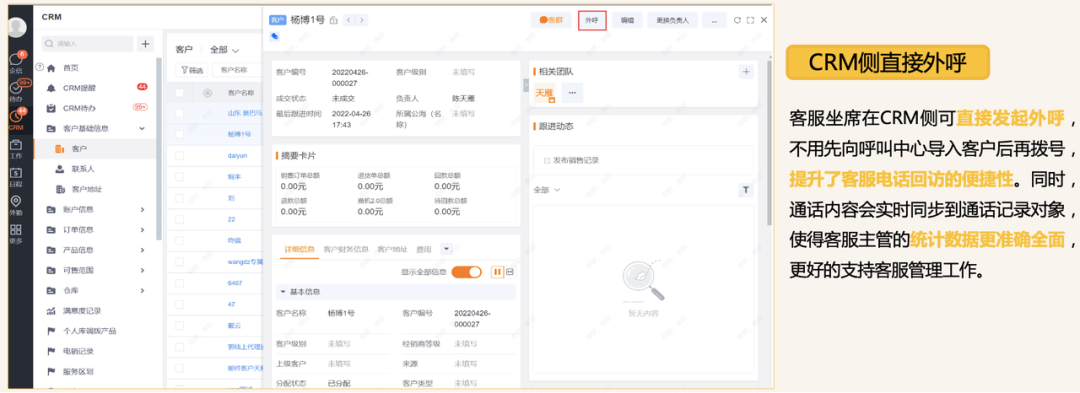Check the select-all checkbox in table header

[180, 93]
